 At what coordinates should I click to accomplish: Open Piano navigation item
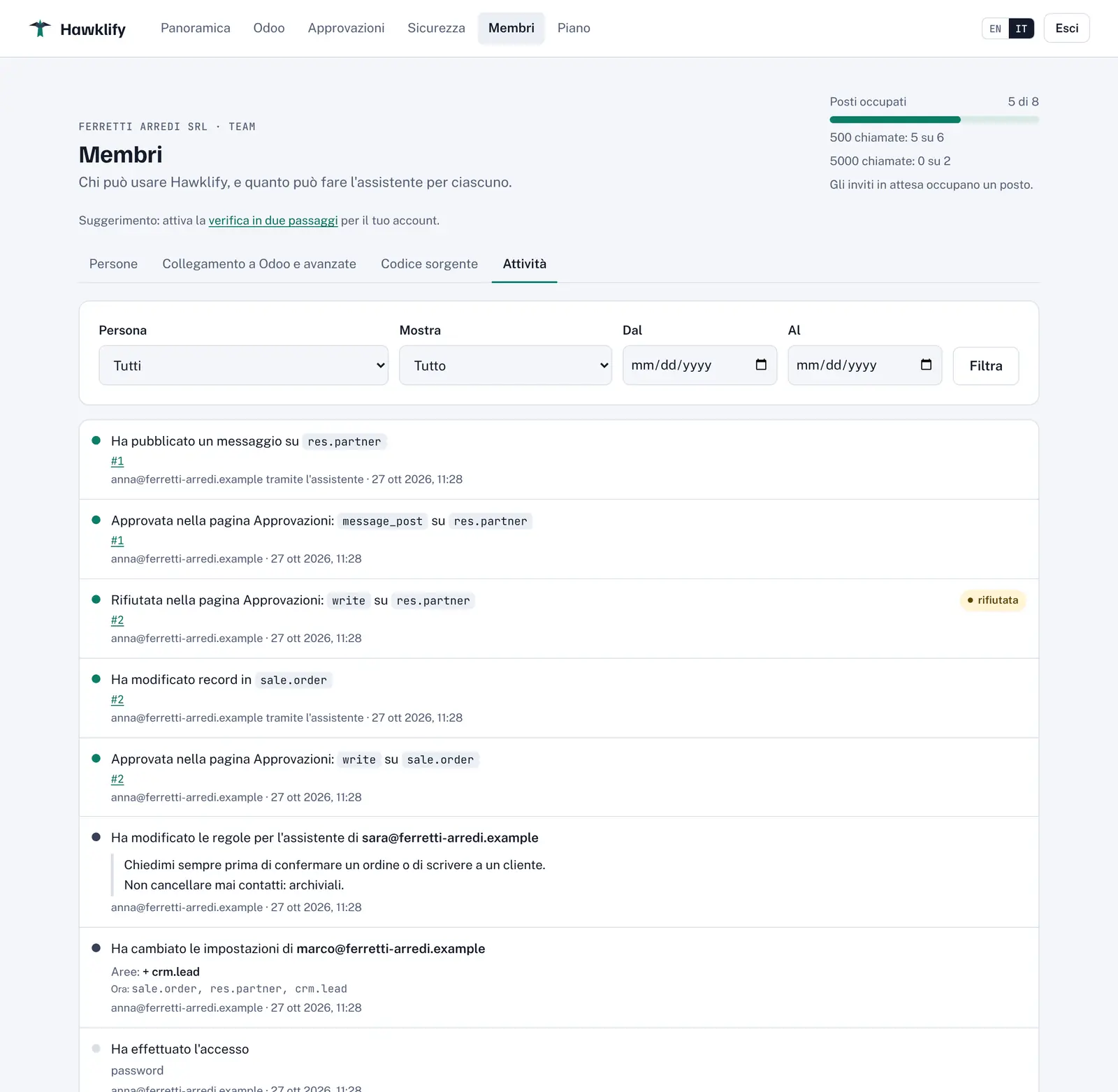(574, 28)
